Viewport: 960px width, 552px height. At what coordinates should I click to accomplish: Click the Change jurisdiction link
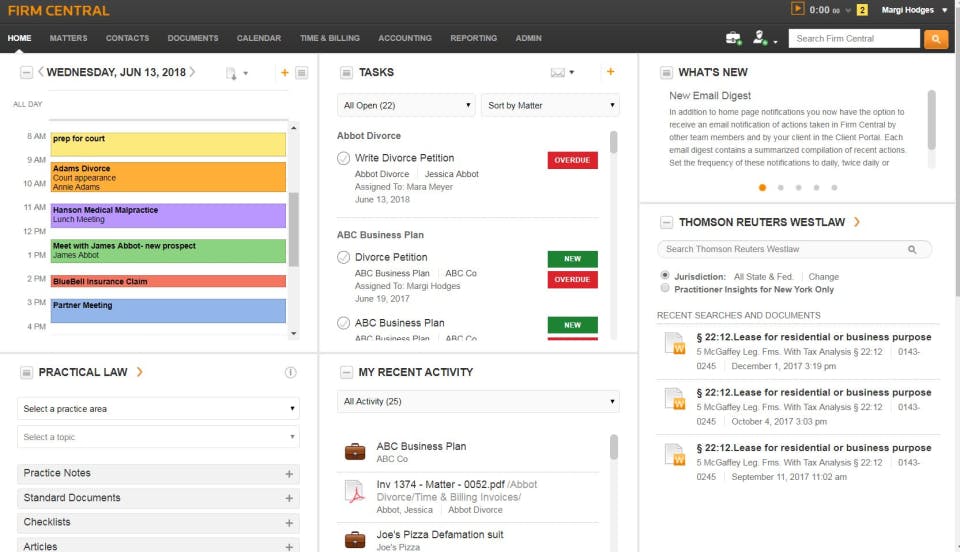(x=823, y=277)
